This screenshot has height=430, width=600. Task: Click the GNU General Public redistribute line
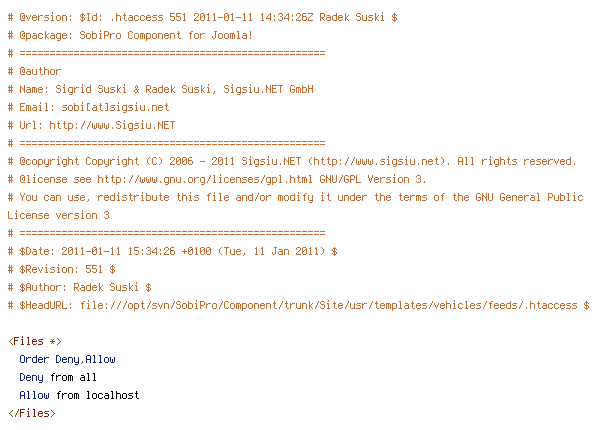click(x=296, y=197)
